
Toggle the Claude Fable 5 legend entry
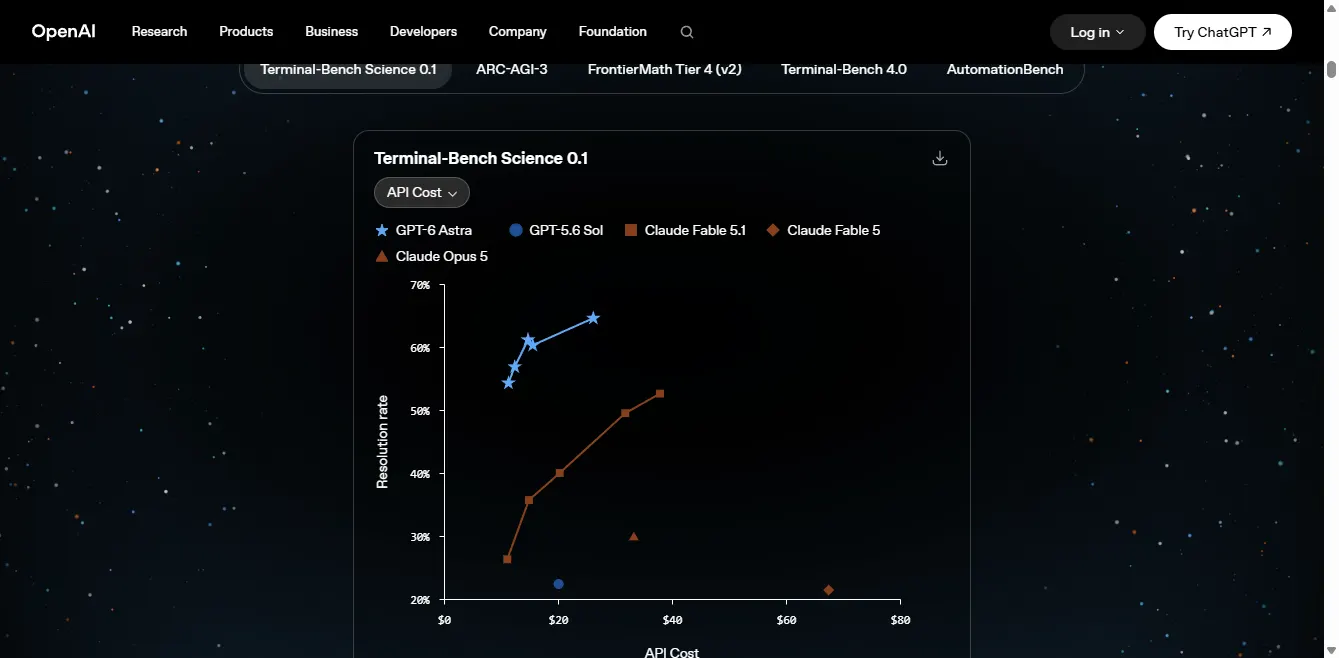[823, 230]
